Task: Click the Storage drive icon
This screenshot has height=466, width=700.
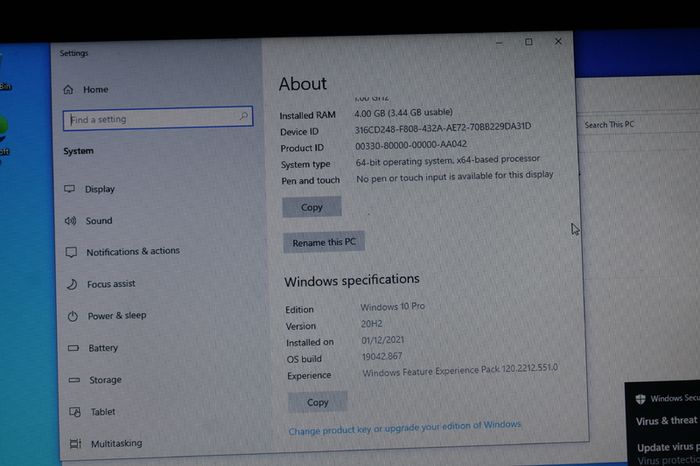Action: pyautogui.click(x=74, y=380)
